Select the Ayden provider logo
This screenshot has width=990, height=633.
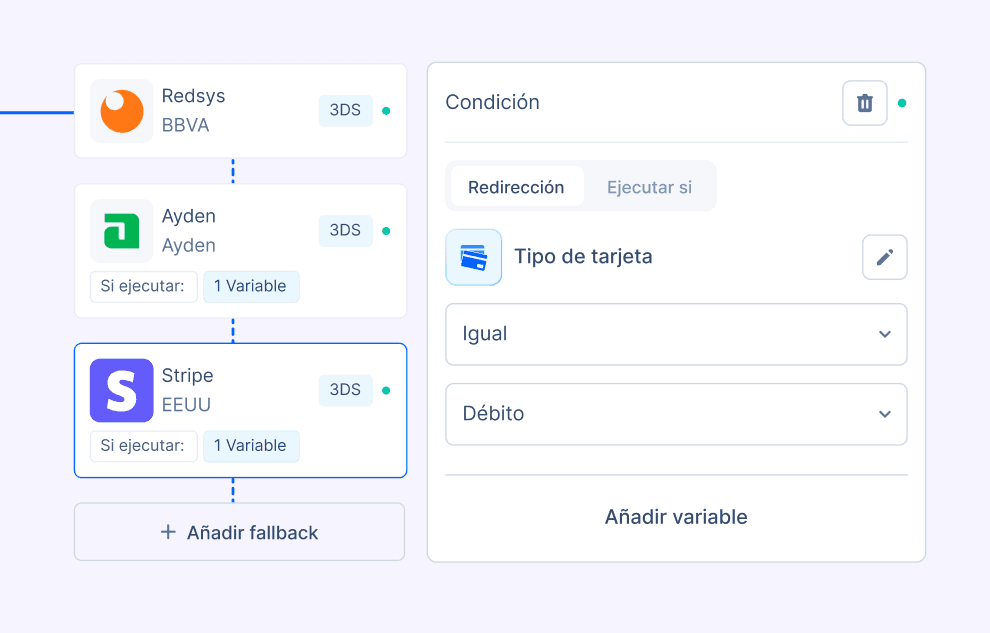coord(121,231)
